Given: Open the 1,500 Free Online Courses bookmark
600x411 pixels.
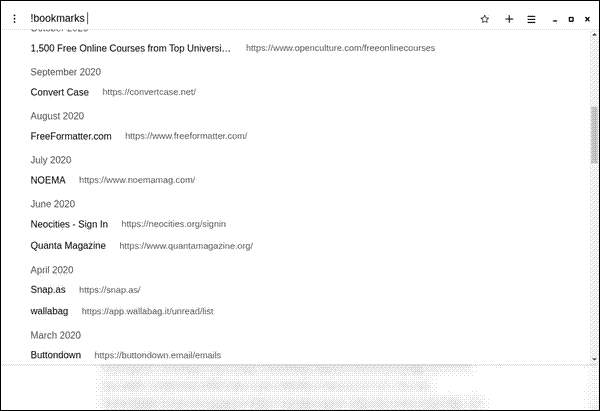Looking at the screenshot, I should pyautogui.click(x=130, y=48).
